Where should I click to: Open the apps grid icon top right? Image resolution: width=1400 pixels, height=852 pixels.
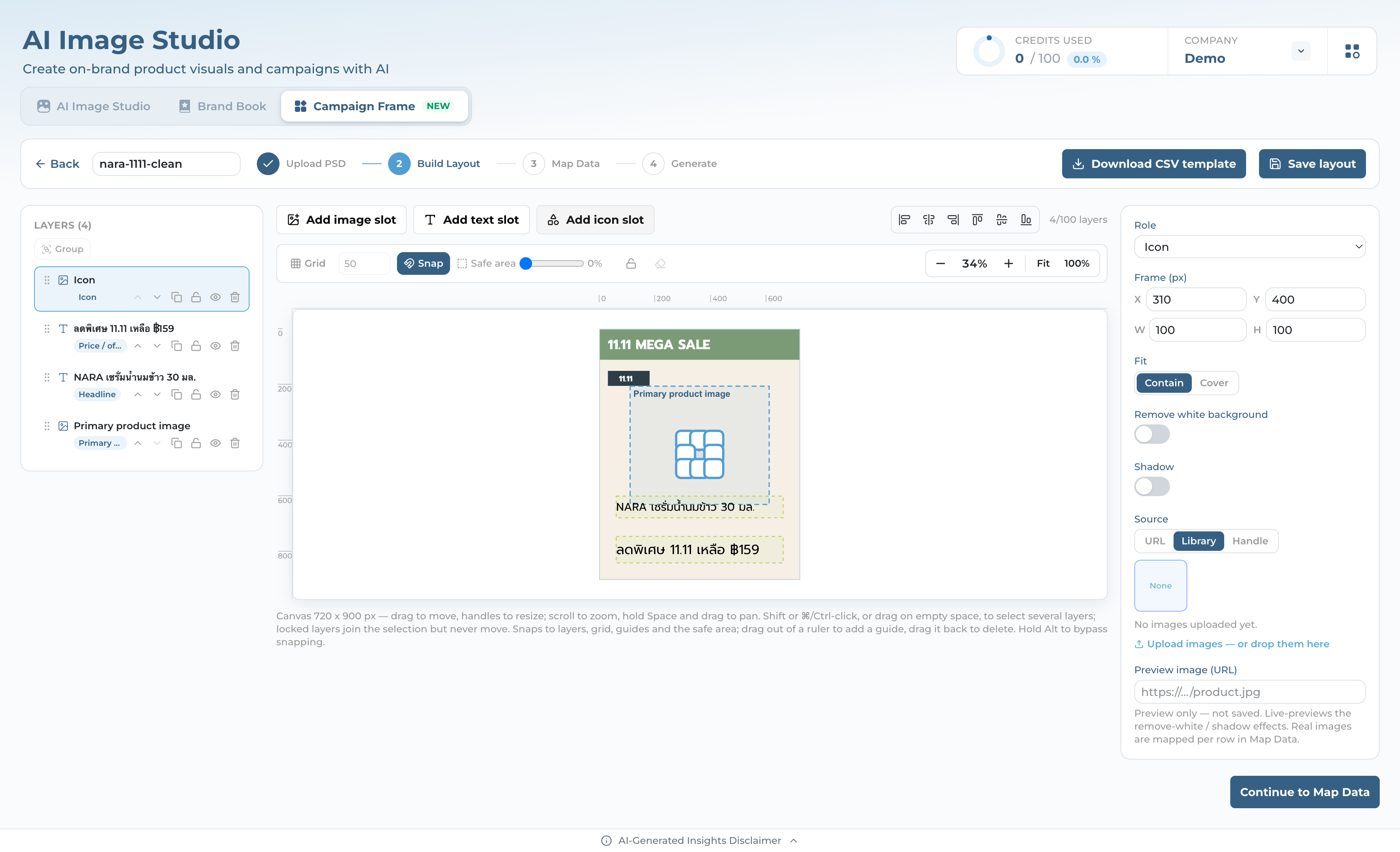click(1352, 51)
